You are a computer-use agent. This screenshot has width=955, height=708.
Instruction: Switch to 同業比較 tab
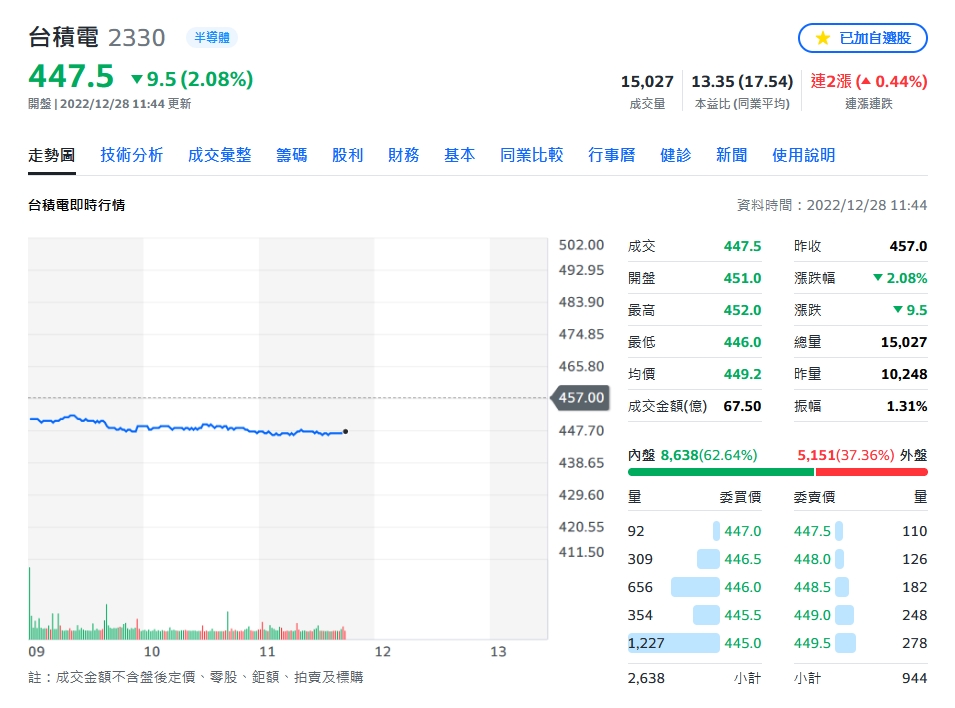tap(531, 155)
